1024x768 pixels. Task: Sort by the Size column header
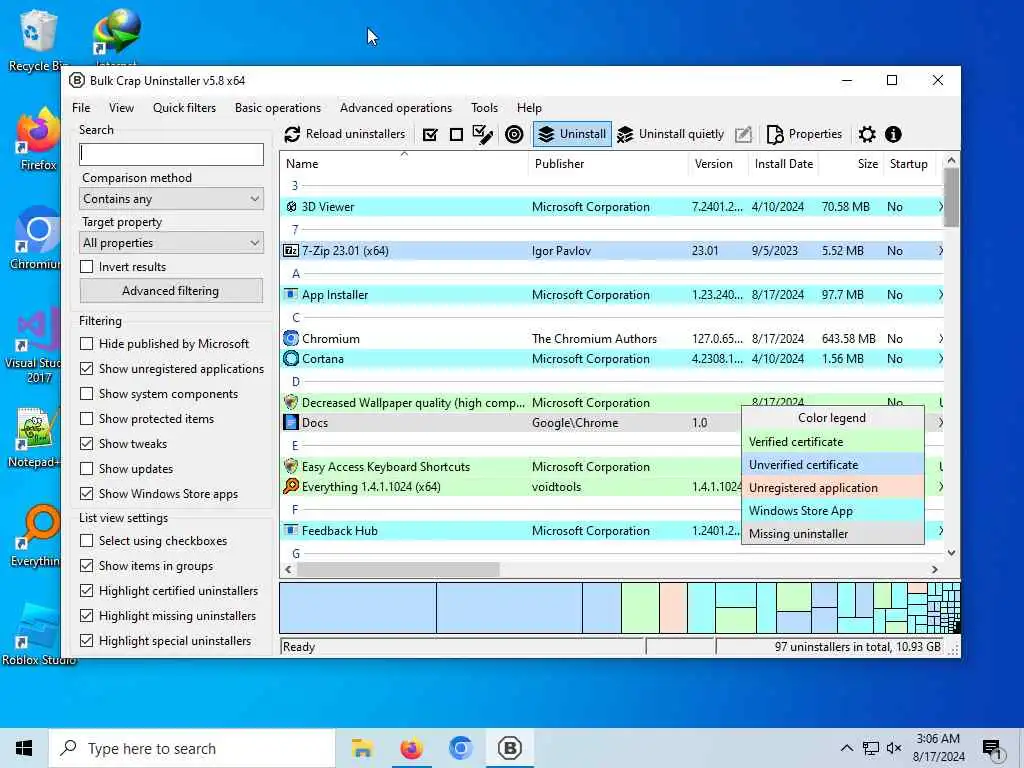pyautogui.click(x=851, y=164)
